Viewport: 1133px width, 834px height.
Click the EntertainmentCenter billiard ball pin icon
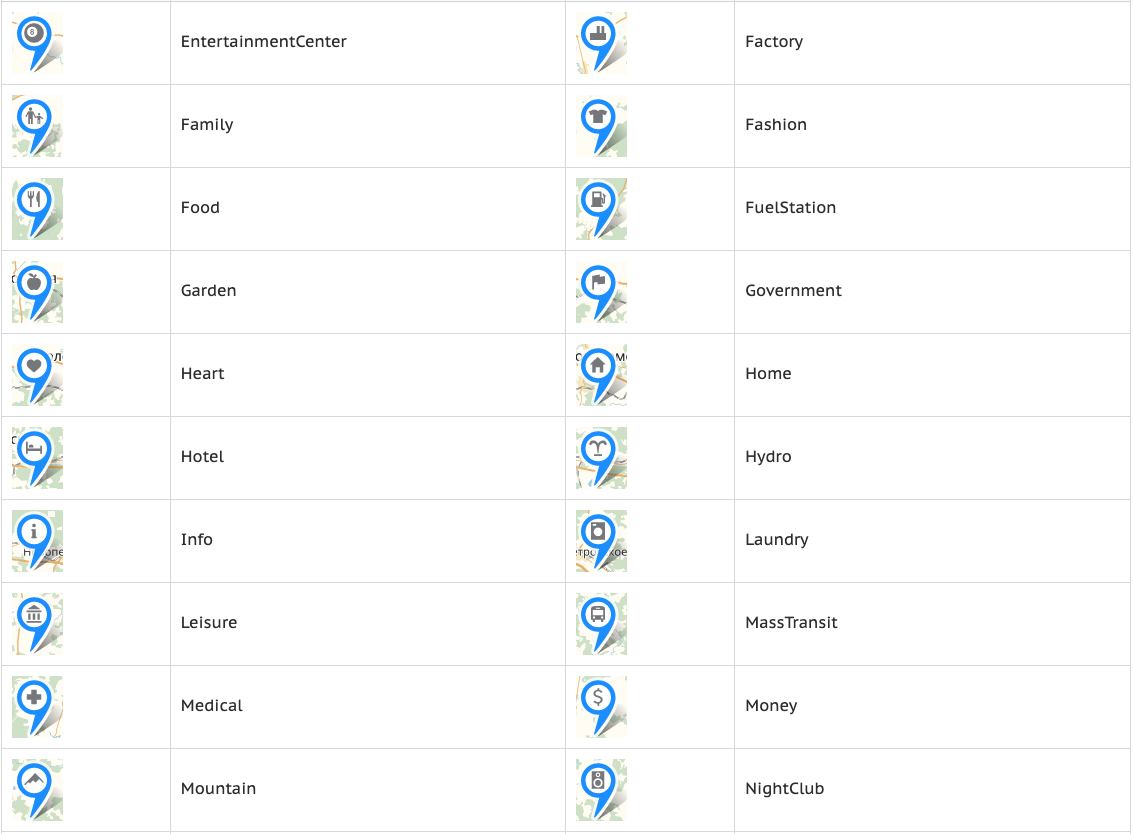click(x=37, y=43)
